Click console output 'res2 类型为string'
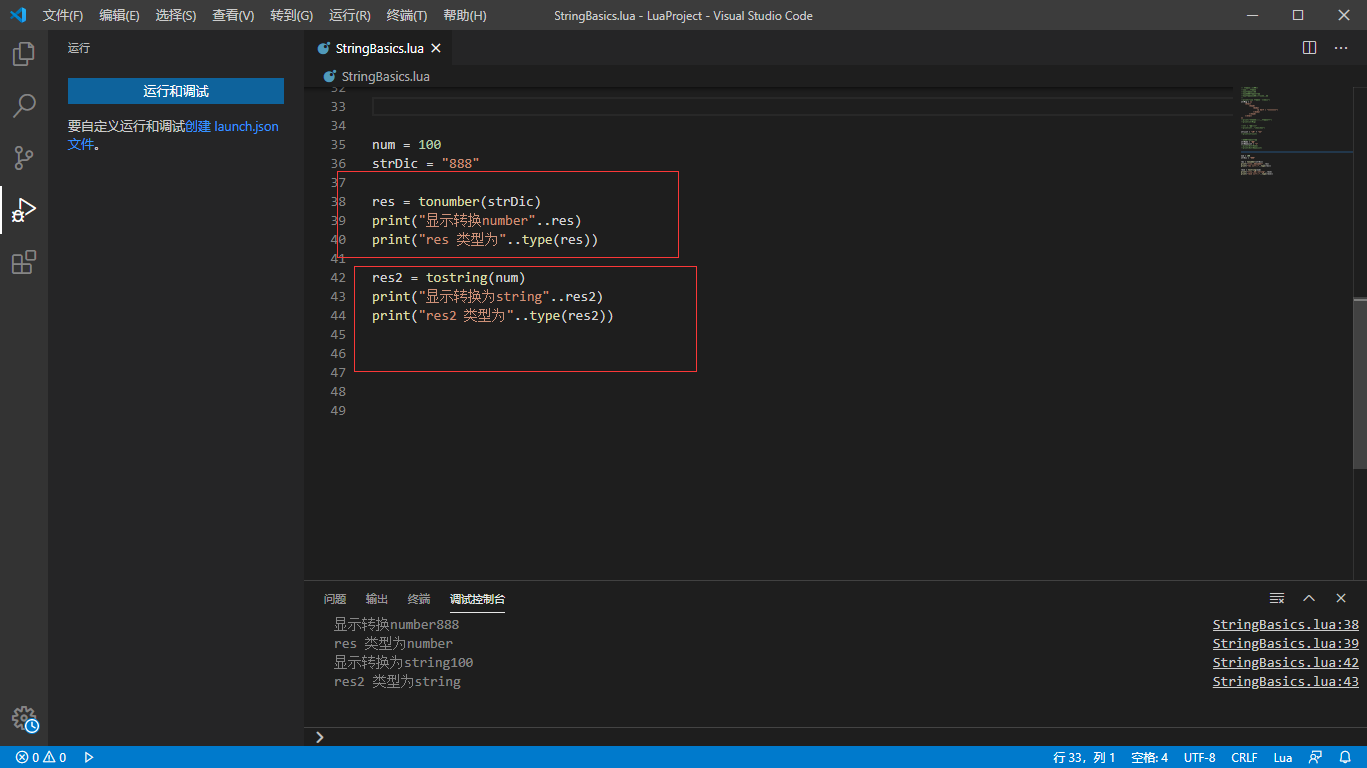1367x768 pixels. coord(397,682)
